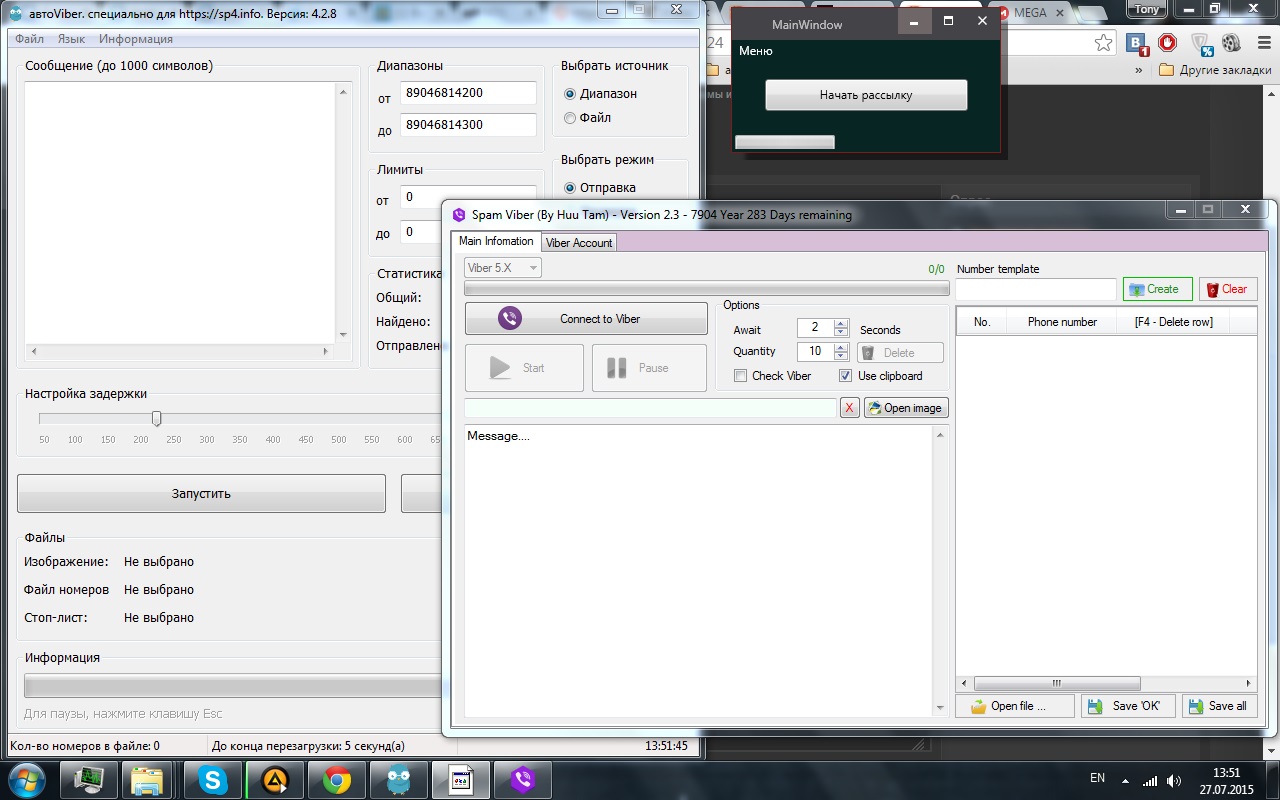The height and width of the screenshot is (800, 1280).
Task: Click the AdBlock extension icon in Chrome
Action: 1167,43
